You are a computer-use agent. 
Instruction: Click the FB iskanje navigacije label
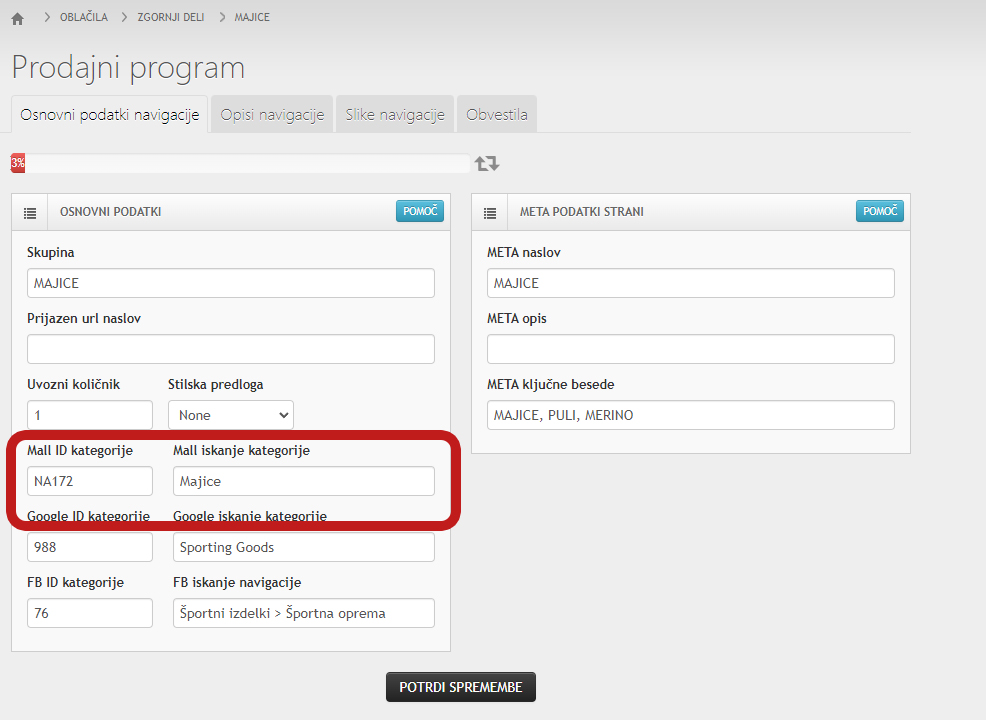tap(237, 582)
